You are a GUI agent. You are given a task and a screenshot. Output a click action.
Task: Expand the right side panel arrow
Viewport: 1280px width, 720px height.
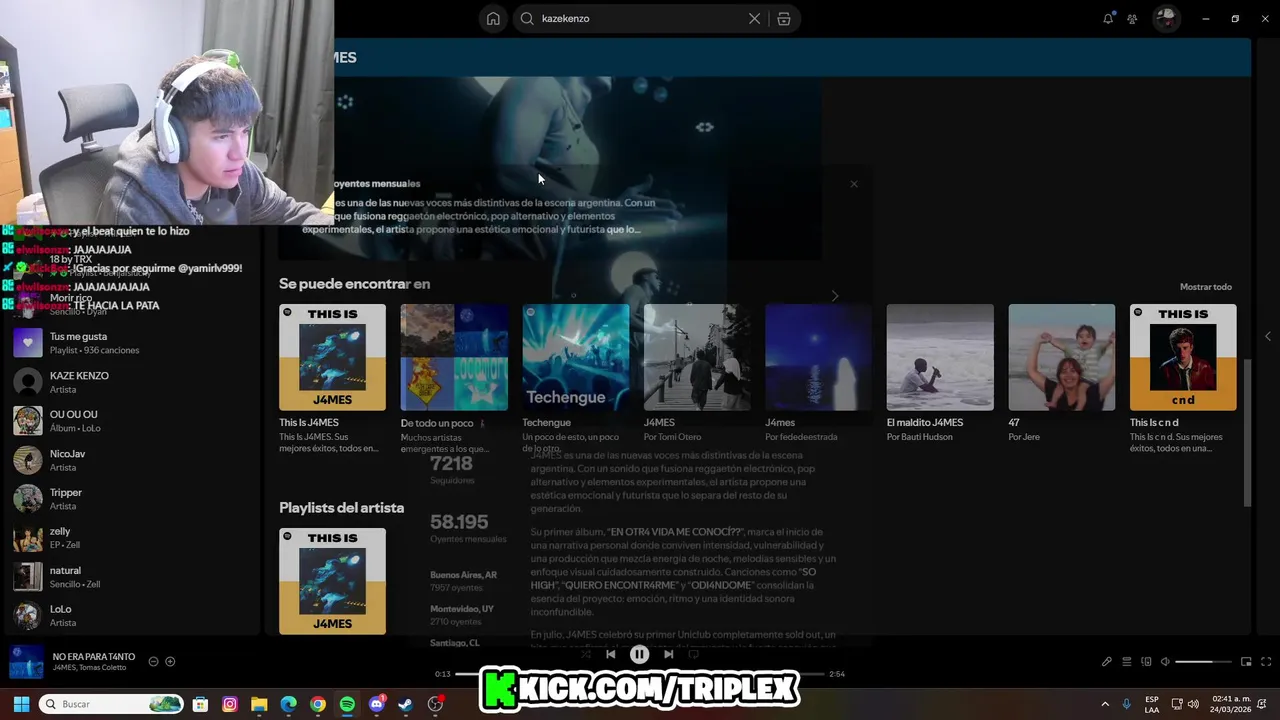(1268, 336)
